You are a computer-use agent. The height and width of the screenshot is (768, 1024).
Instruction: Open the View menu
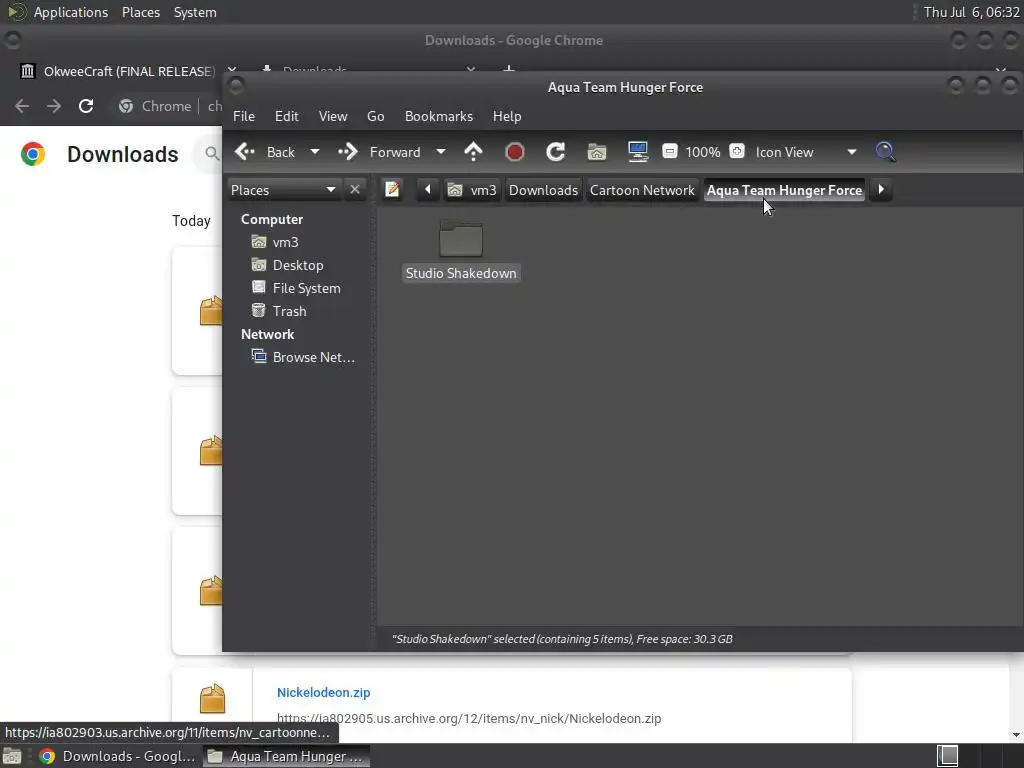(332, 116)
